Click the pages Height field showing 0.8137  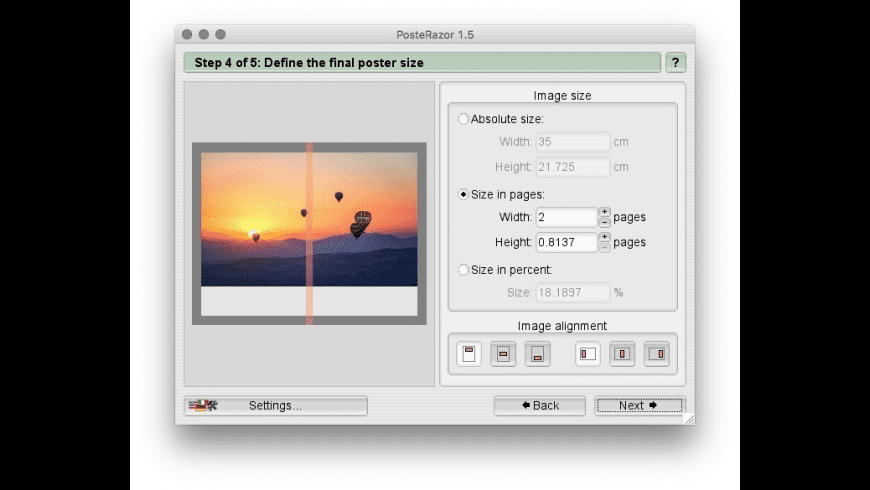tap(566, 242)
